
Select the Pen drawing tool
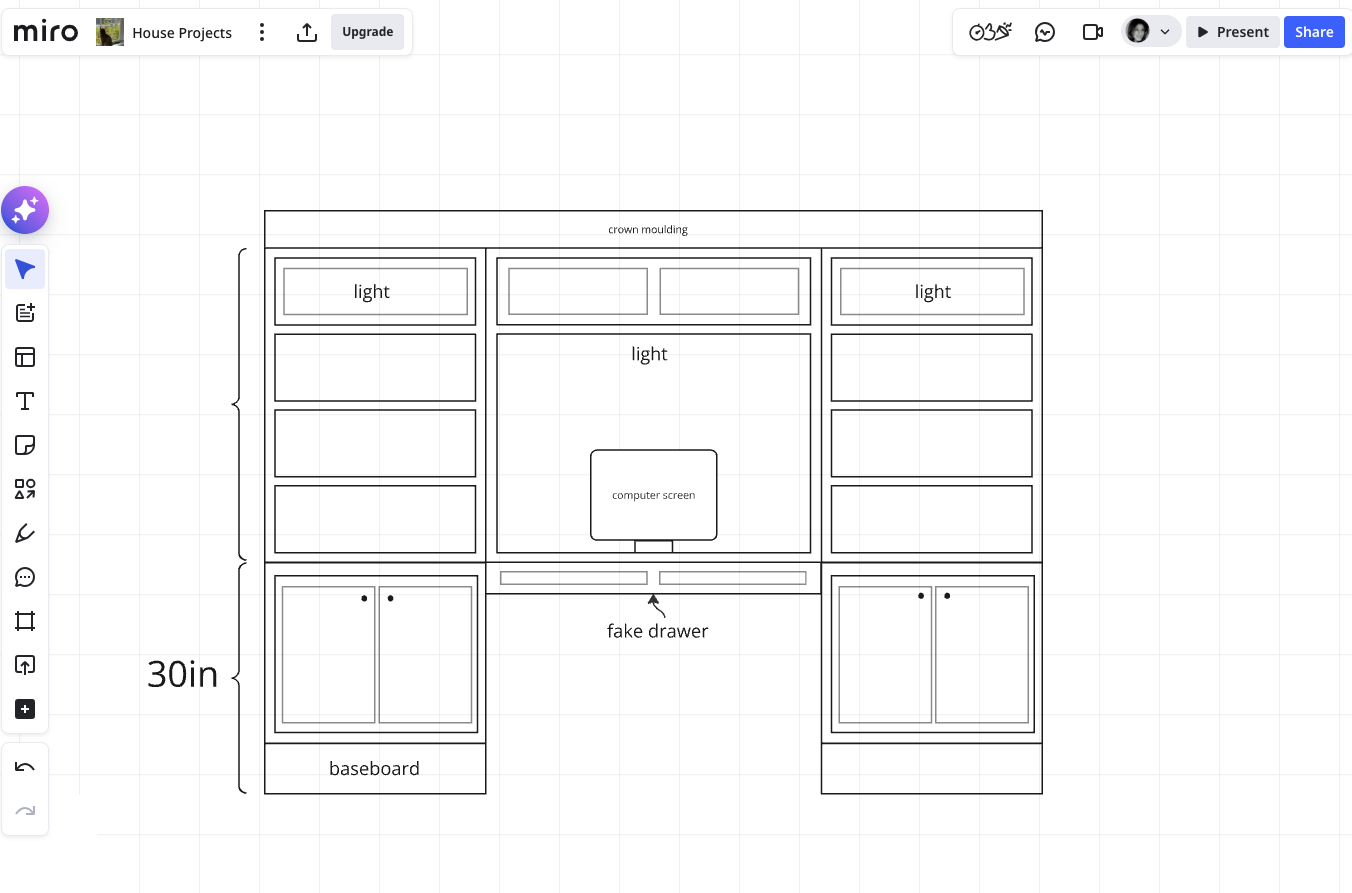25,533
